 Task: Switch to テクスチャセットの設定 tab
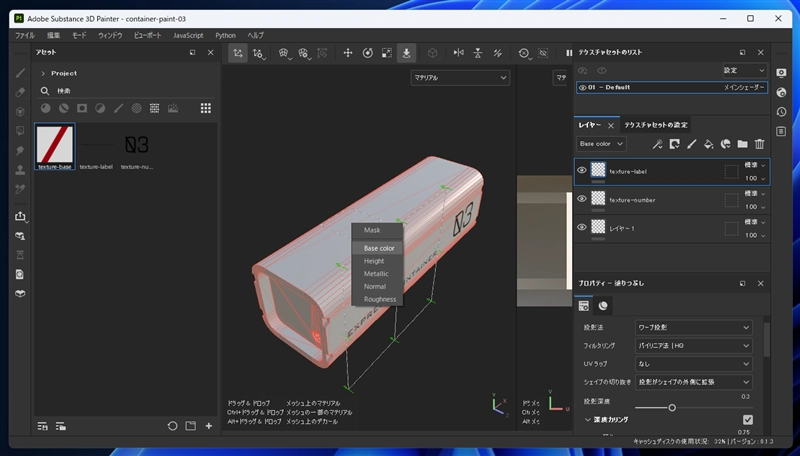[656, 125]
